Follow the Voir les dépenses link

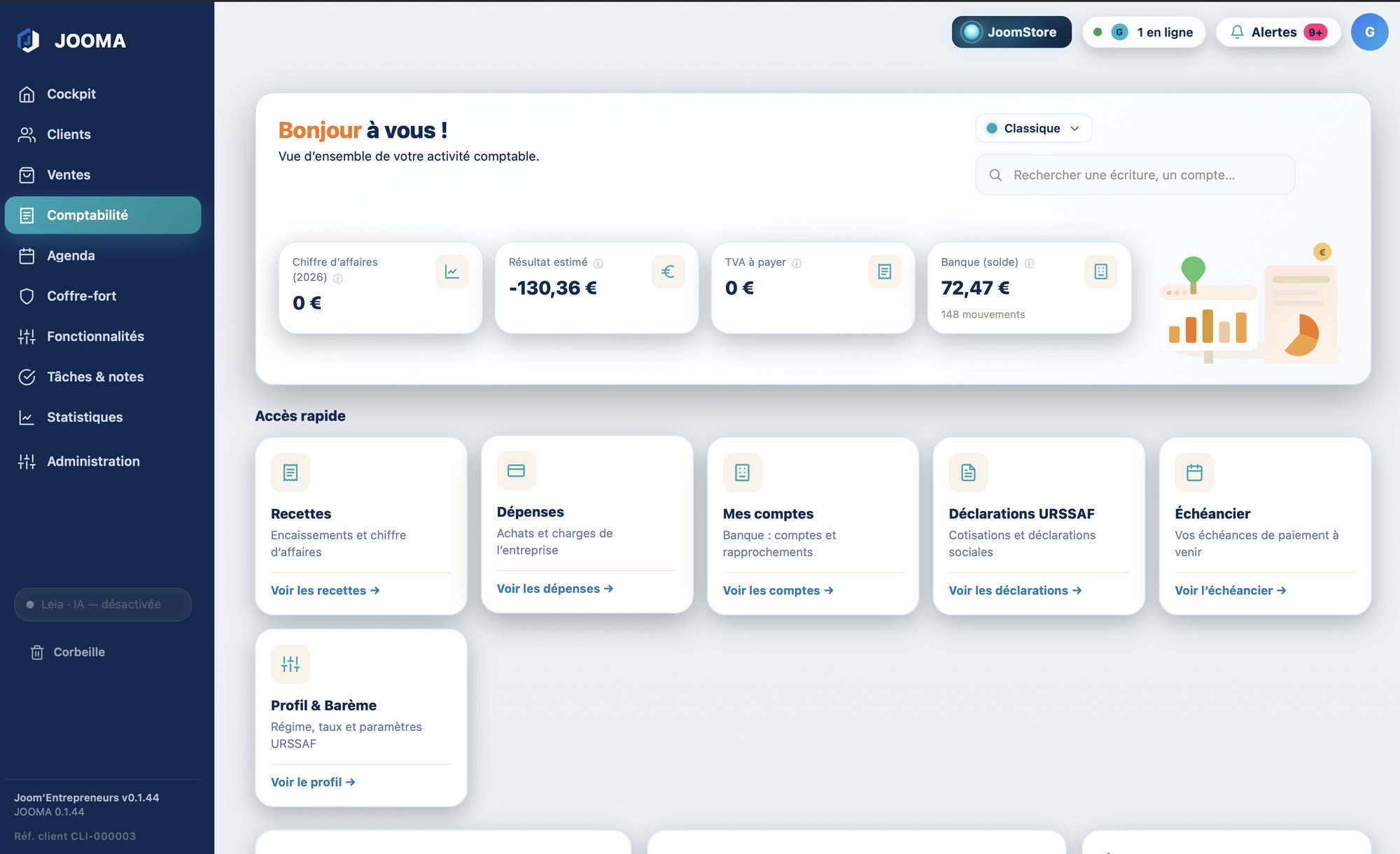[555, 589]
